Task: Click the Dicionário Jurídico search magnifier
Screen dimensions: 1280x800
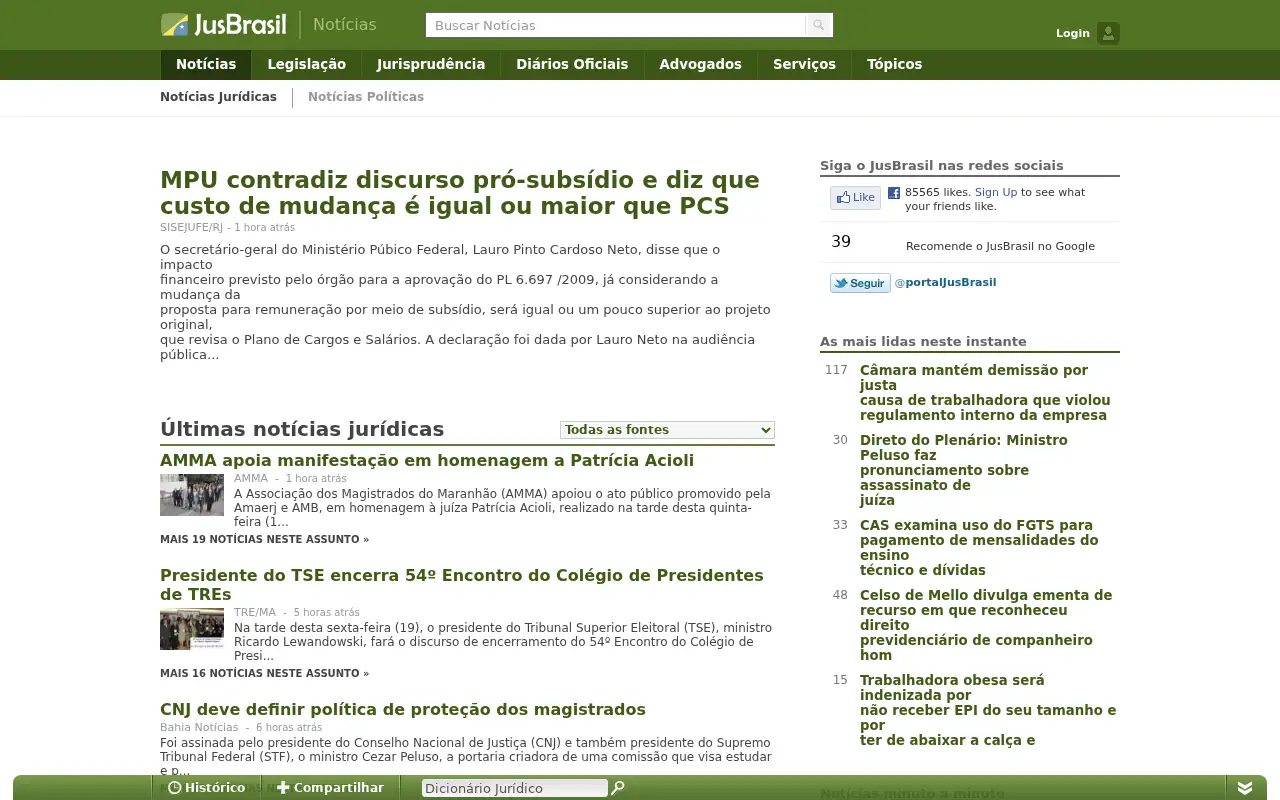Action: tap(618, 788)
